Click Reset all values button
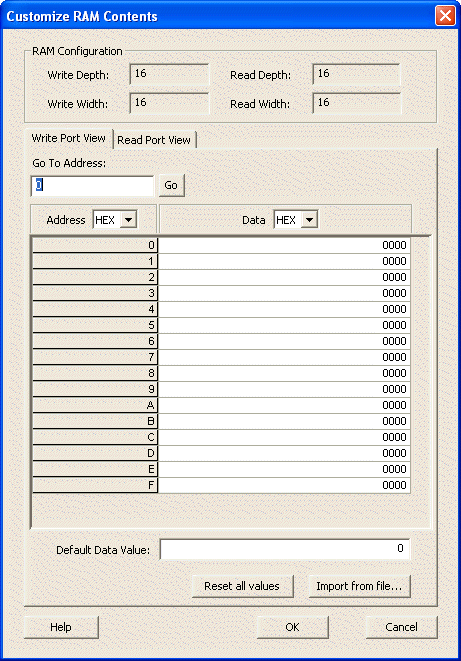461x661 pixels. tap(242, 586)
